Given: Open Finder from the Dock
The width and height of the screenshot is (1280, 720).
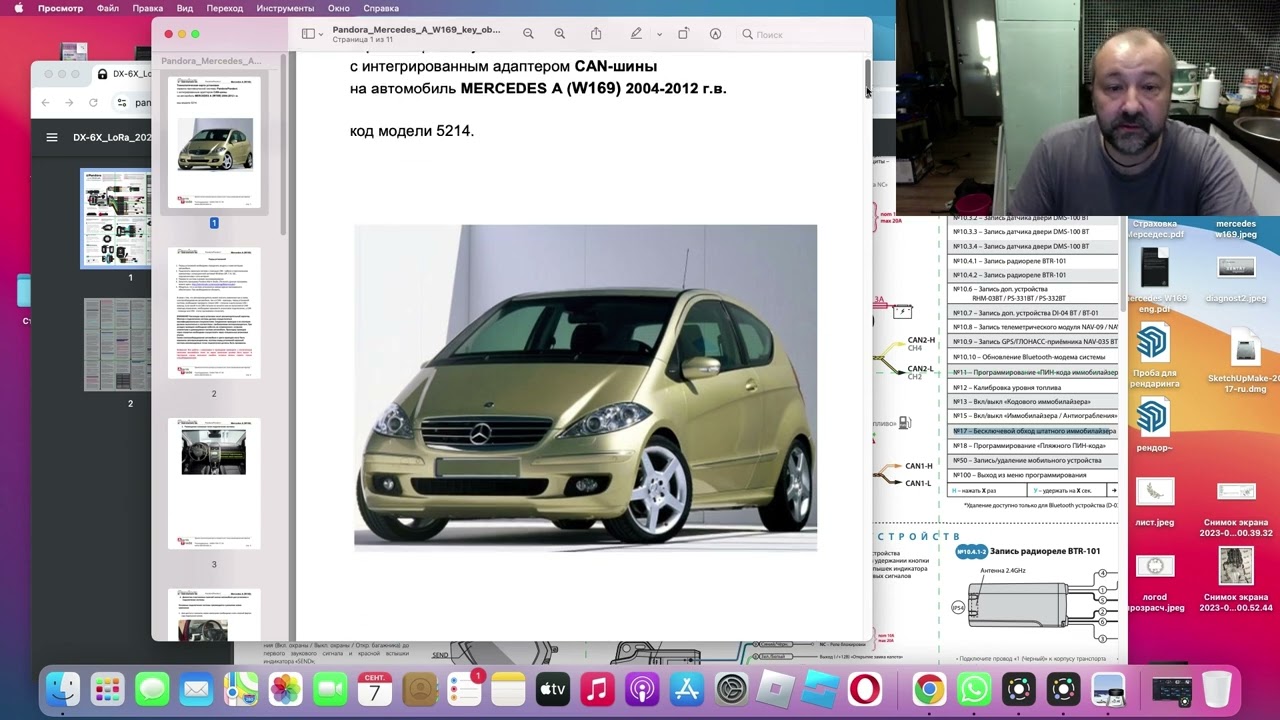Looking at the screenshot, I should coord(63,689).
